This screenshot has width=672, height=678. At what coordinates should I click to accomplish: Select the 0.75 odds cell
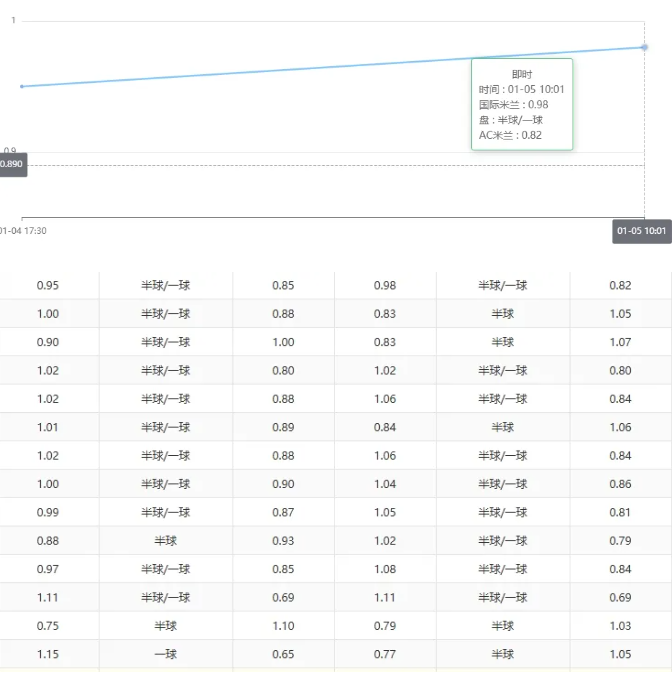48,626
